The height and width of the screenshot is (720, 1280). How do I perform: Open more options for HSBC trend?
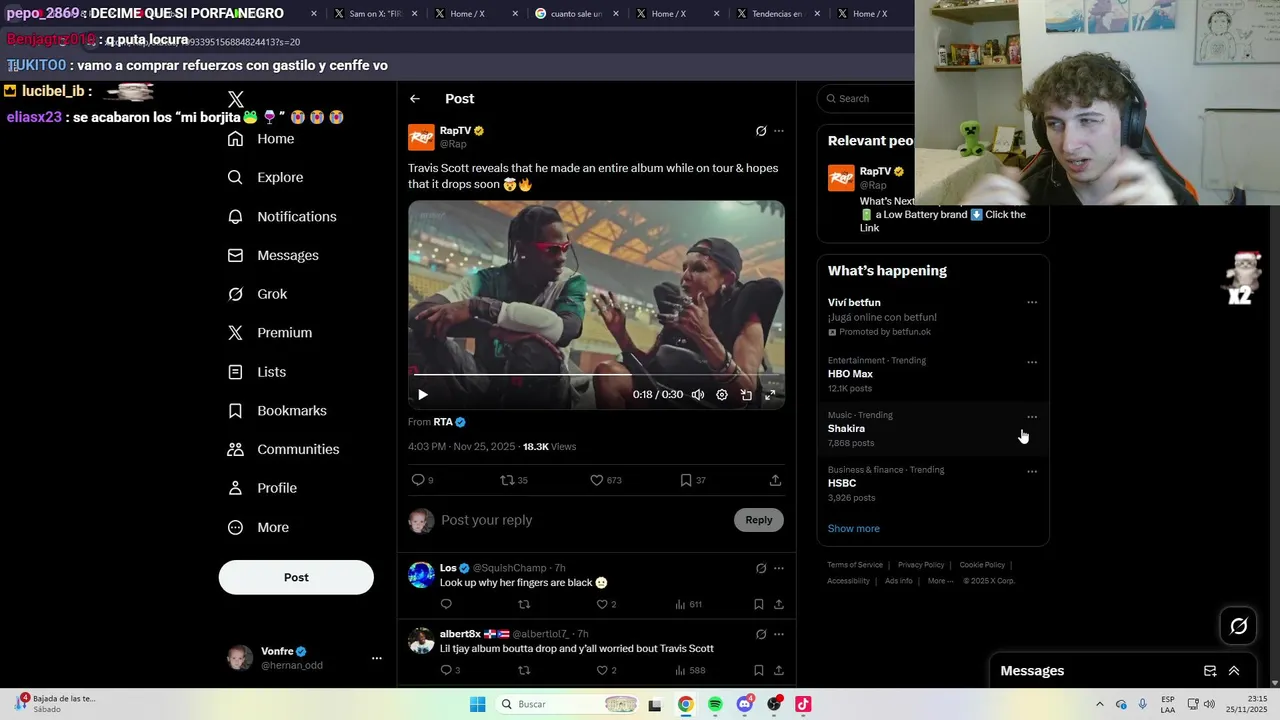coord(1032,471)
